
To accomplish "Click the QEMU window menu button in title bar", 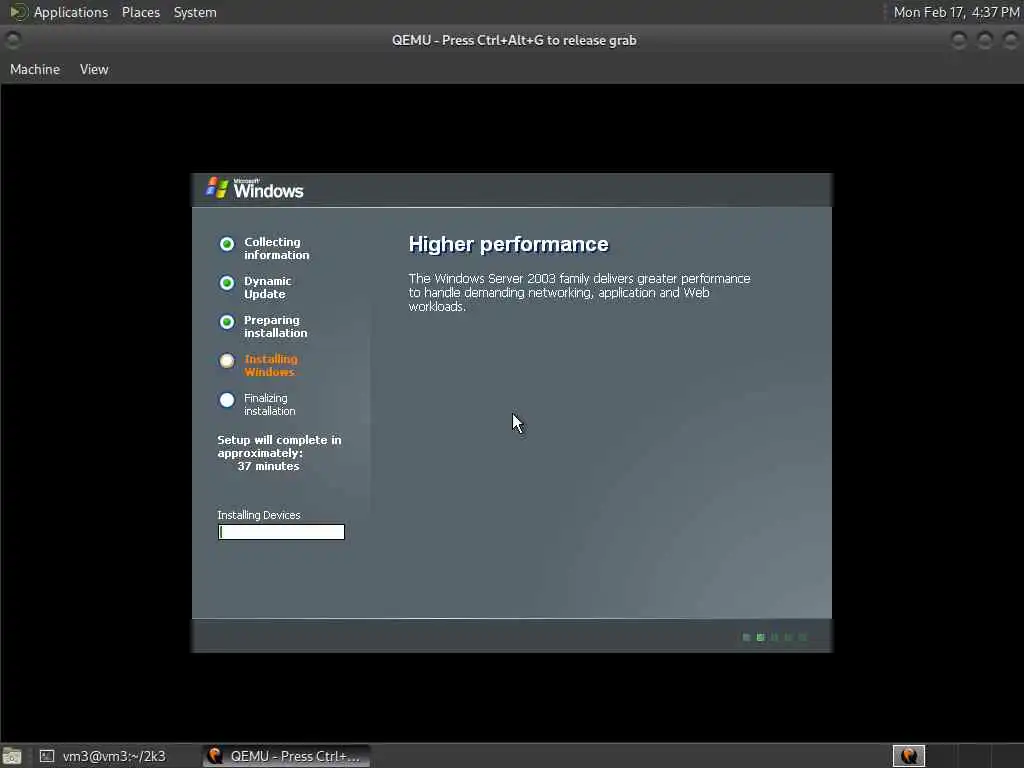I will pyautogui.click(x=12, y=40).
